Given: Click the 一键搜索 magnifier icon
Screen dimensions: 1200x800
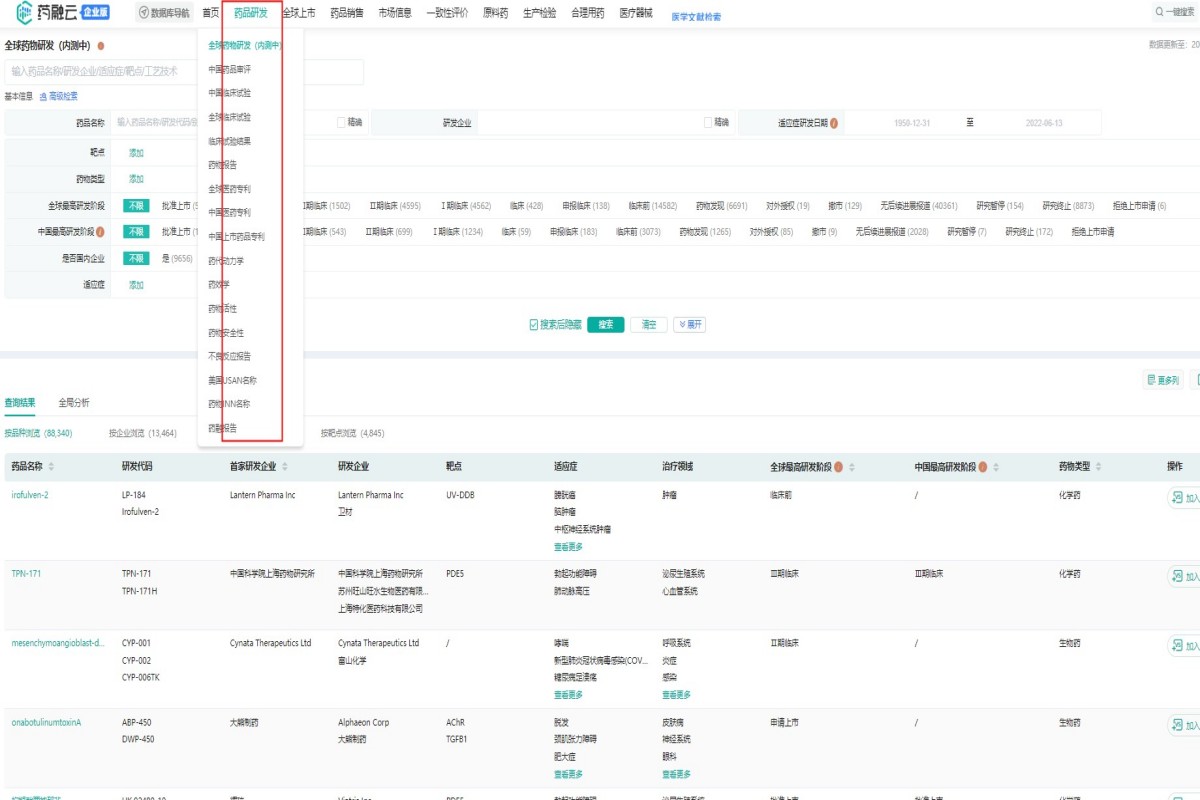Looking at the screenshot, I should 1160,13.
